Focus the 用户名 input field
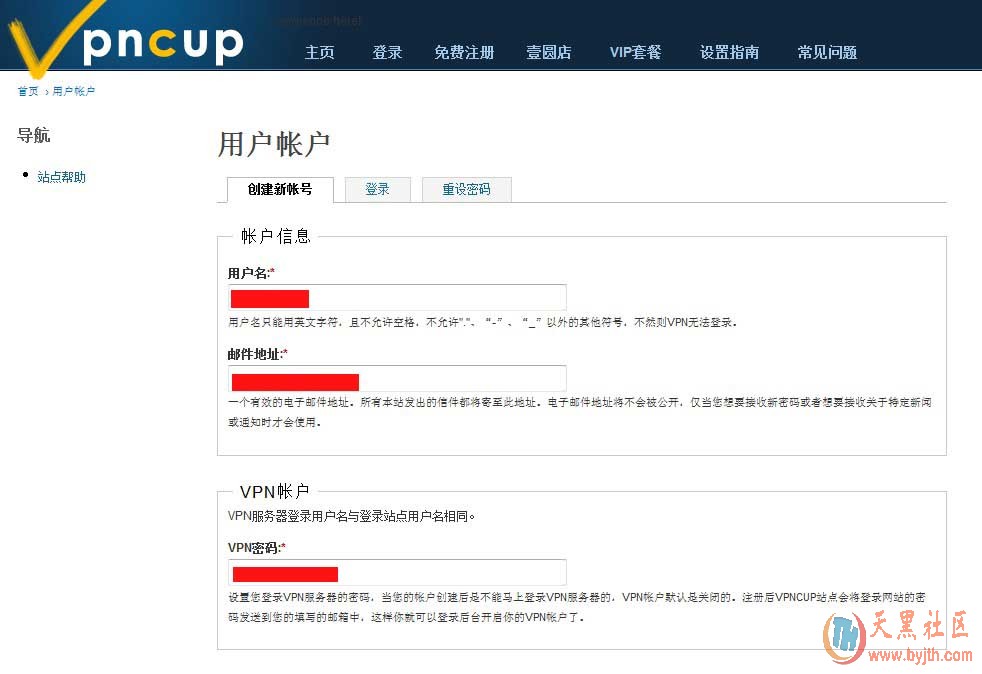This screenshot has height=674, width=982. pos(396,298)
